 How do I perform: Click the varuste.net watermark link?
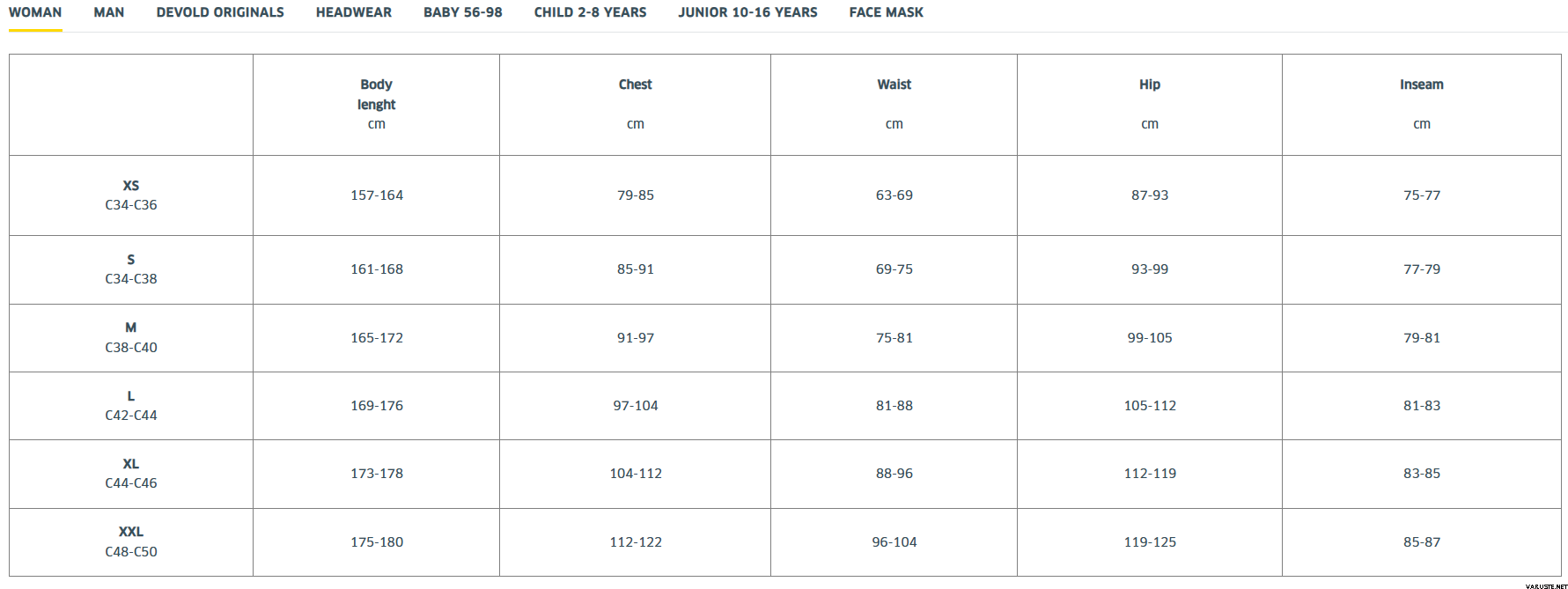1546,585
